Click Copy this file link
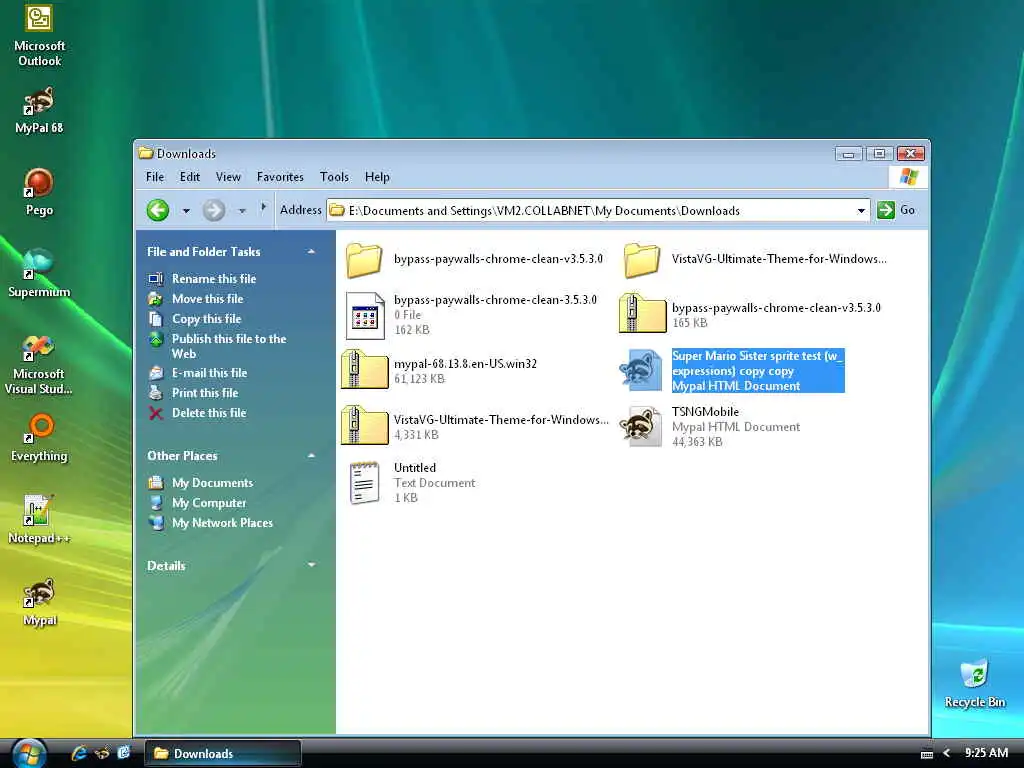Image resolution: width=1024 pixels, height=768 pixels. pos(206,319)
